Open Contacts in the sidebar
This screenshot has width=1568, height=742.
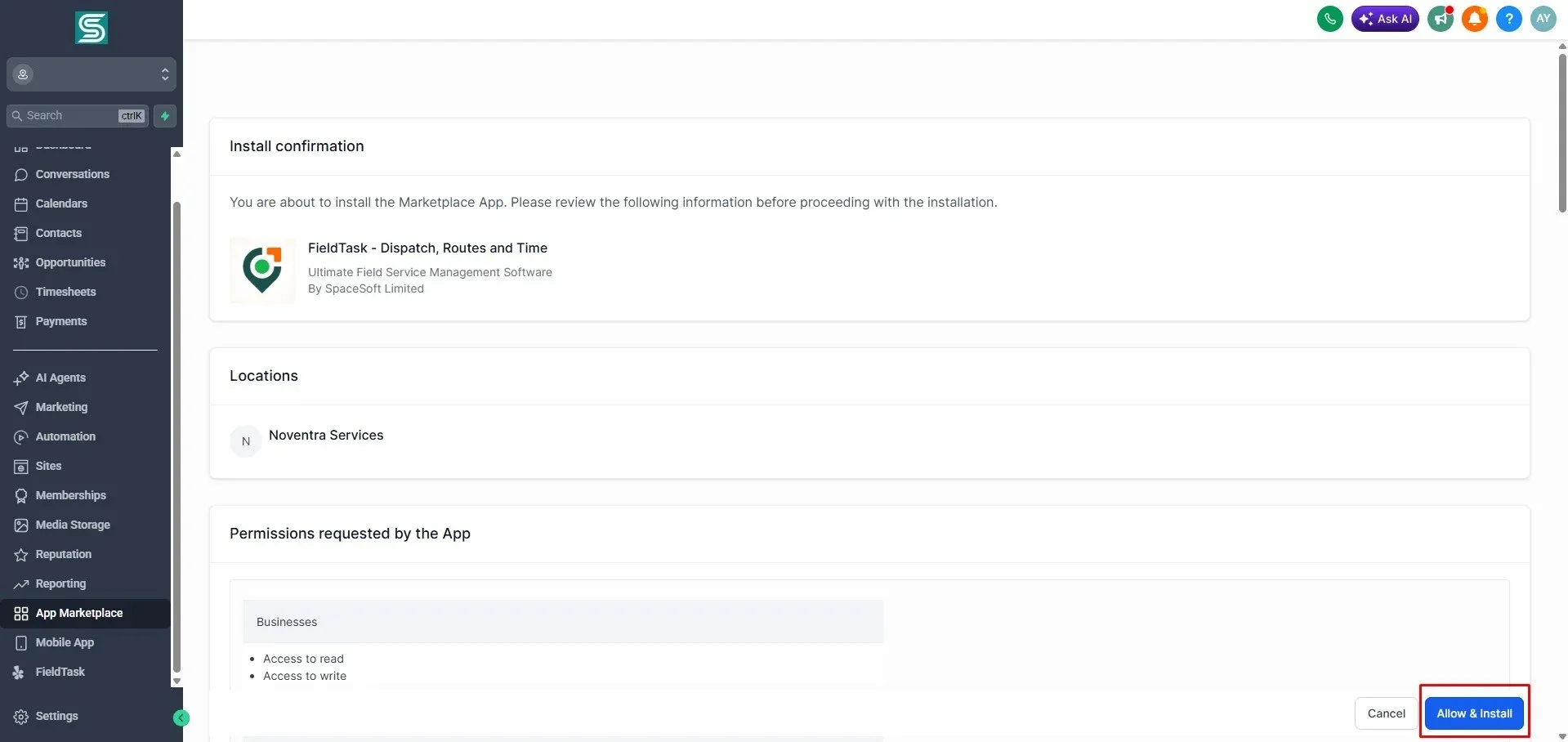(x=85, y=234)
